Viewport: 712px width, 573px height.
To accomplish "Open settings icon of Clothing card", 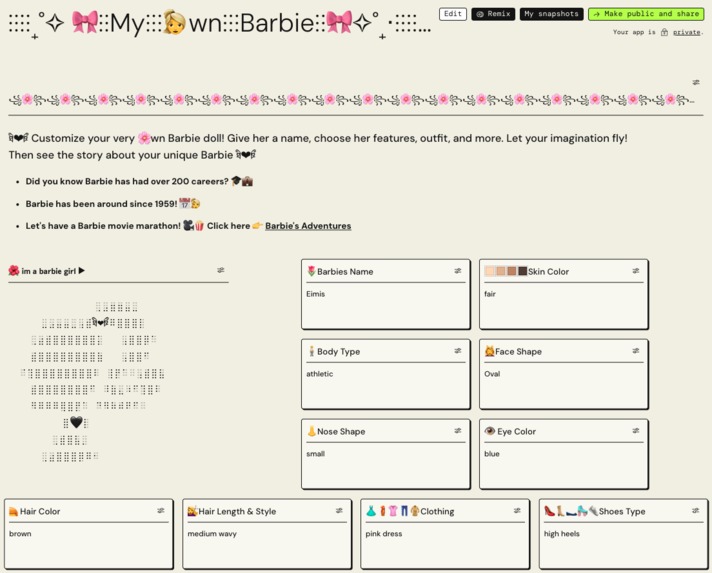I will 517,511.
